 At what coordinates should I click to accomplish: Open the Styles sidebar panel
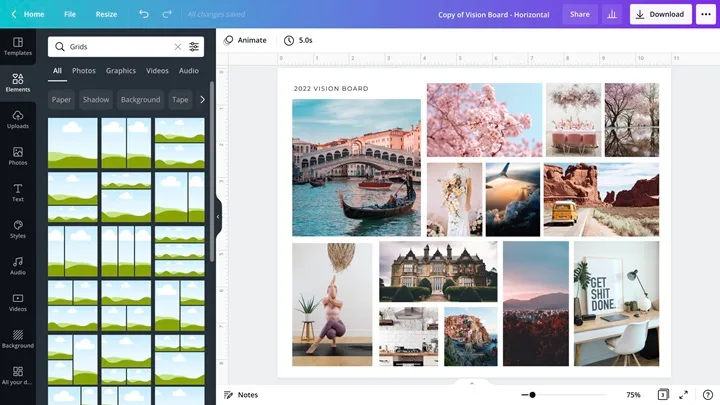tap(18, 229)
